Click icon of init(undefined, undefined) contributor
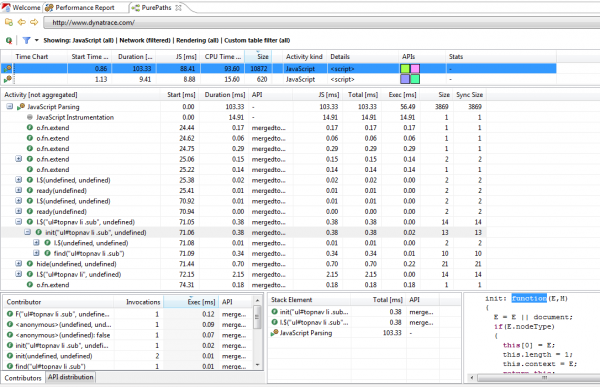600x387 pixels. (10, 356)
